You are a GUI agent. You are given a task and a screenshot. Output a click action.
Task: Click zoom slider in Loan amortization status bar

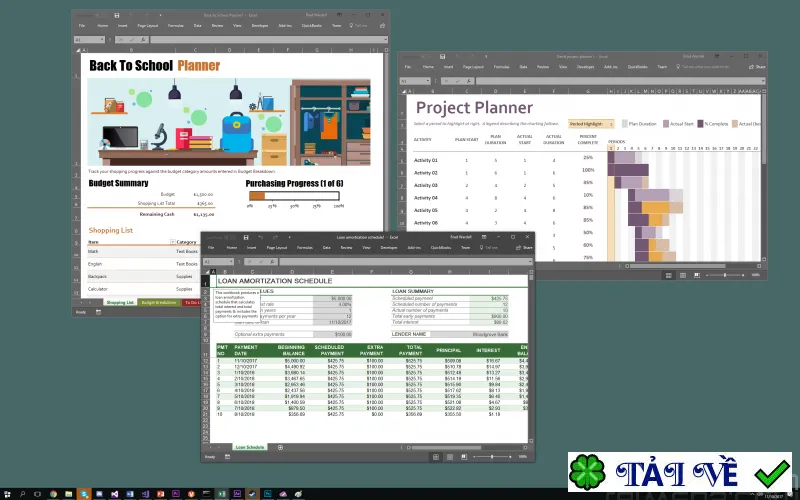(492, 457)
